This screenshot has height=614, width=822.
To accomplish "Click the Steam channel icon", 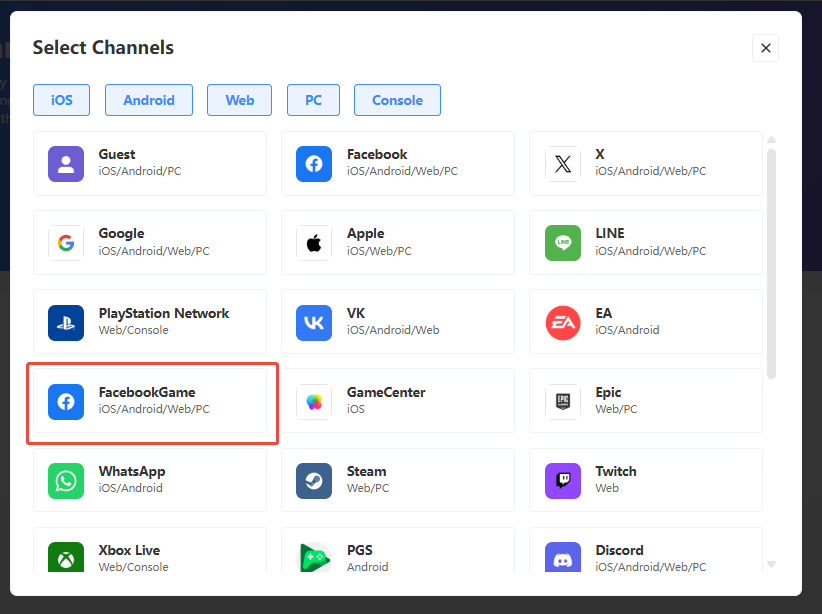I will pyautogui.click(x=314, y=480).
